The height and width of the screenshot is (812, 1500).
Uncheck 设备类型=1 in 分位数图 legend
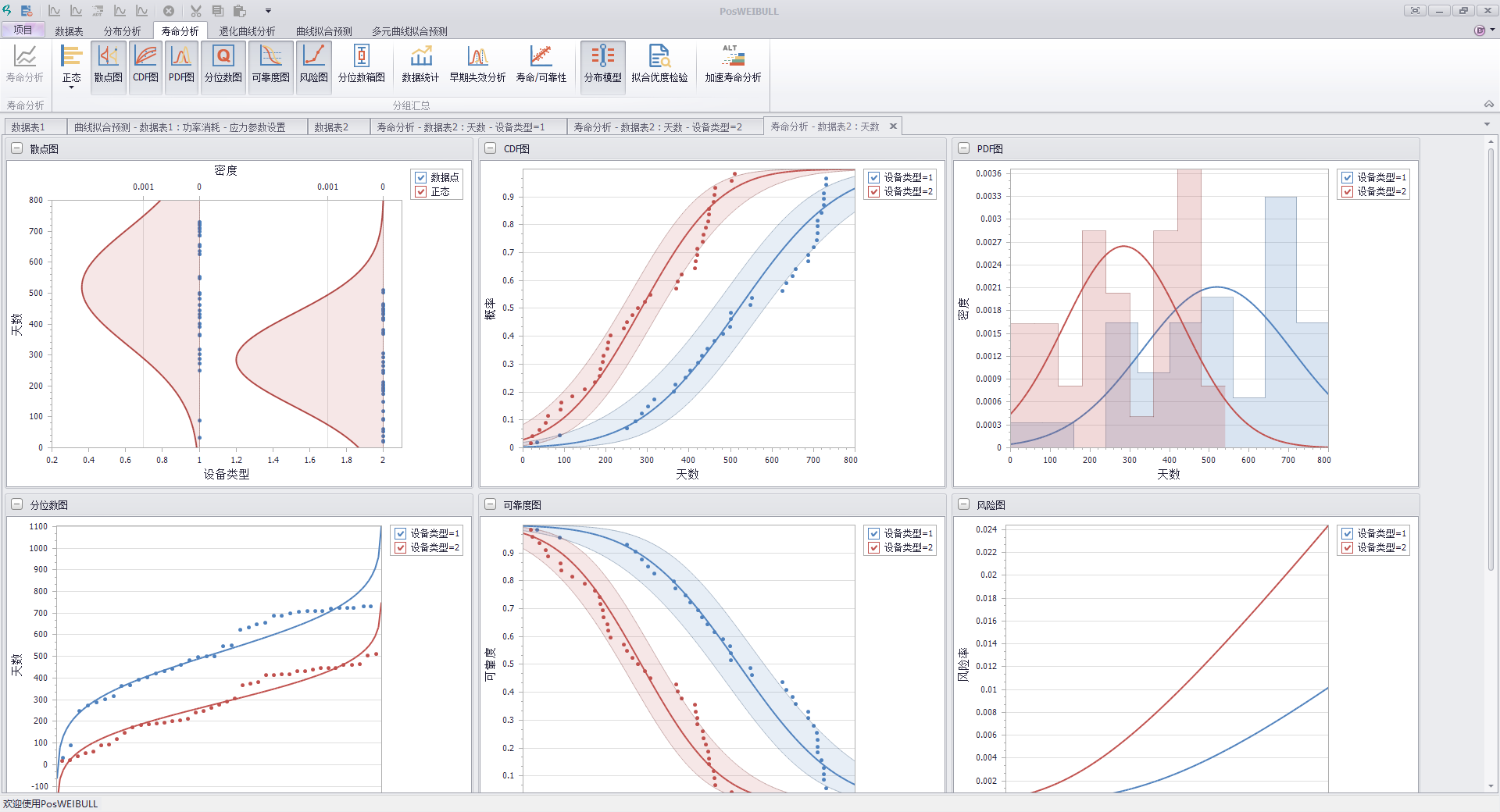pos(401,533)
